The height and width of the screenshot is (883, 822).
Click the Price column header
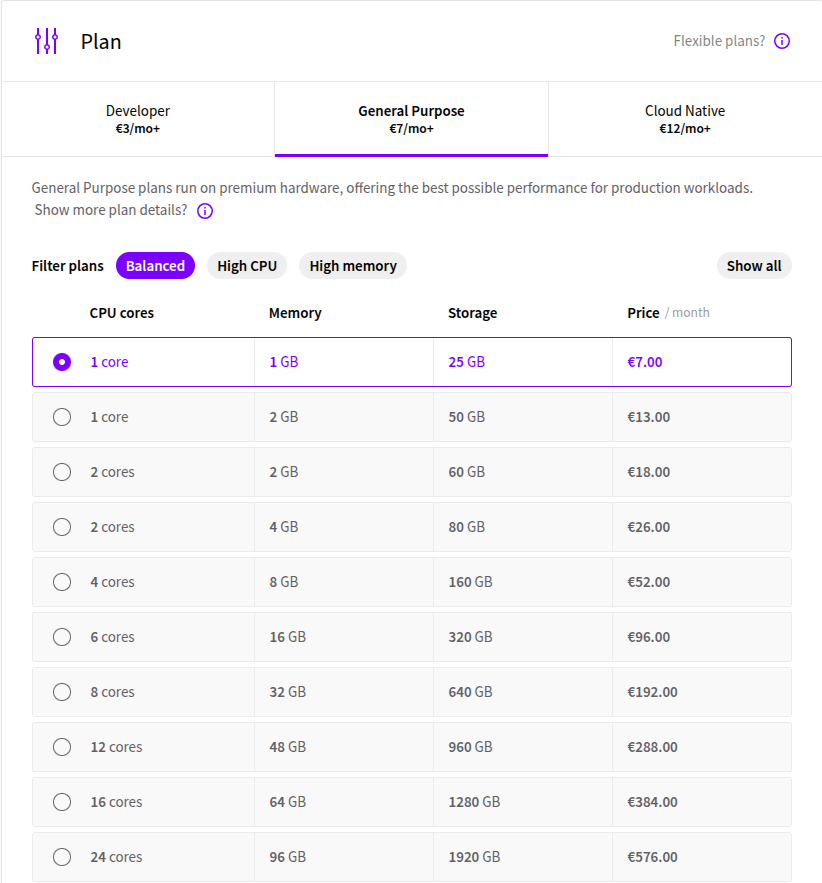click(643, 313)
